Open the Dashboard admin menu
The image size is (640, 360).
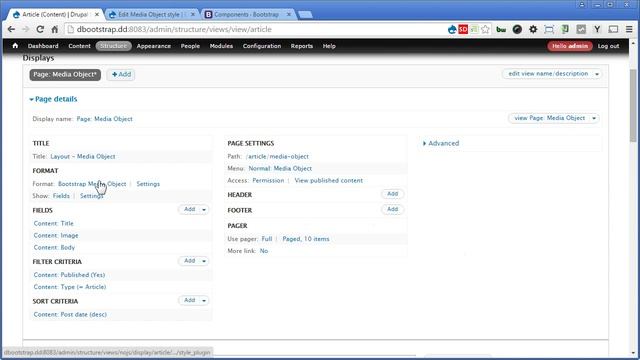[43, 46]
